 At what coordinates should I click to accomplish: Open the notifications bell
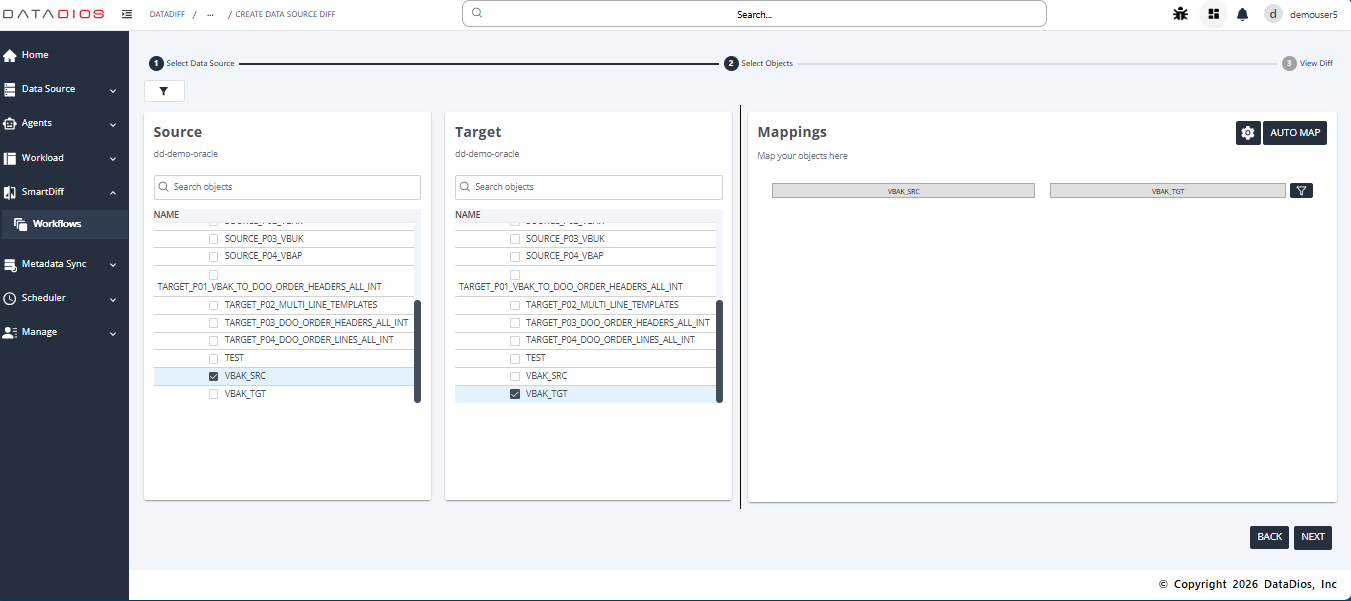click(1241, 14)
